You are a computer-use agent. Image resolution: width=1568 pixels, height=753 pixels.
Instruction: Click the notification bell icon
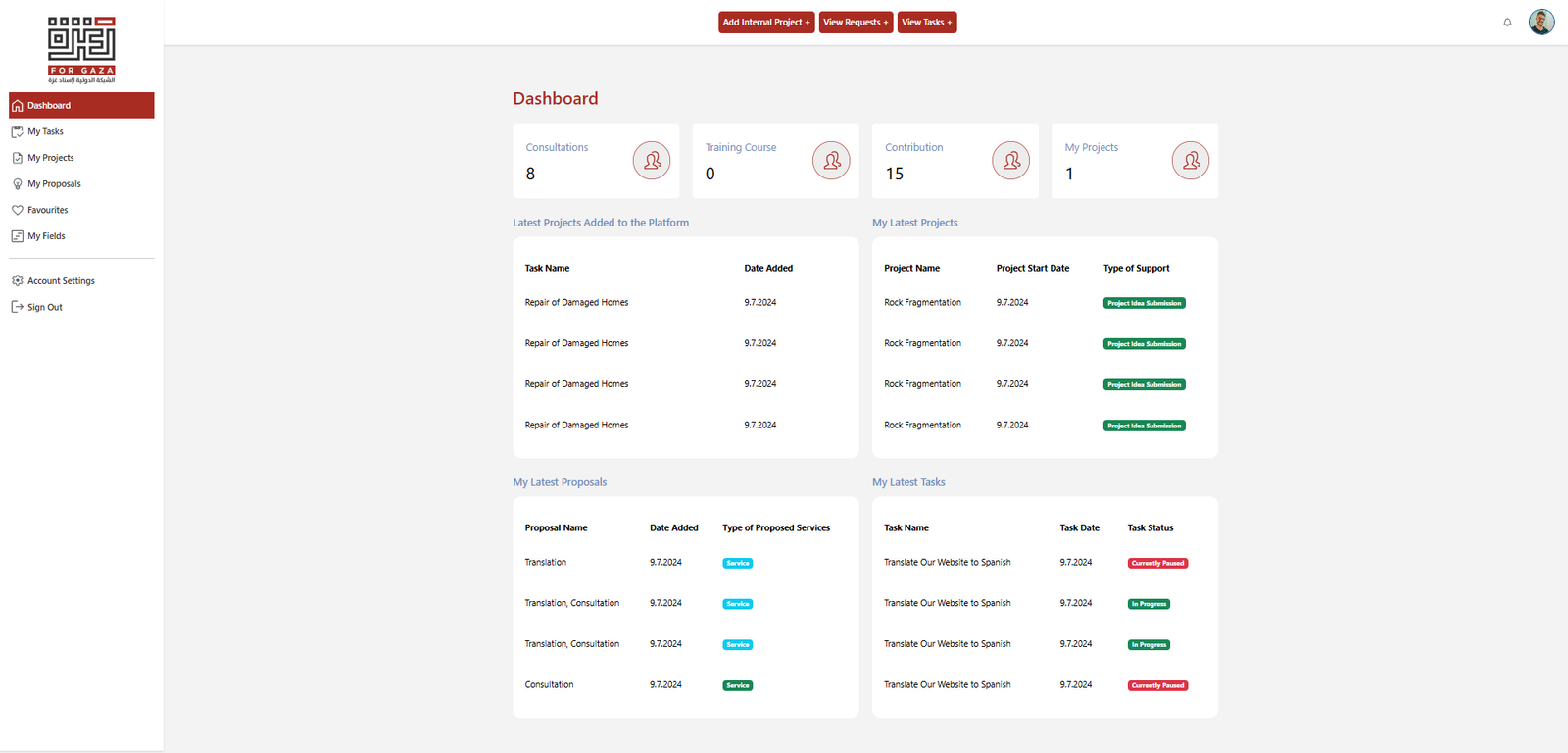1507,22
